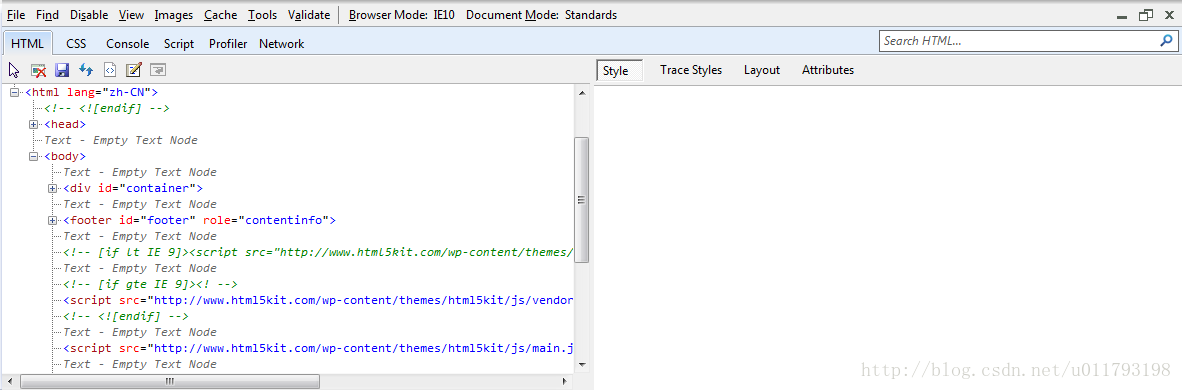The height and width of the screenshot is (390, 1182).
Task: Collapse the body node
Action: click(x=34, y=156)
